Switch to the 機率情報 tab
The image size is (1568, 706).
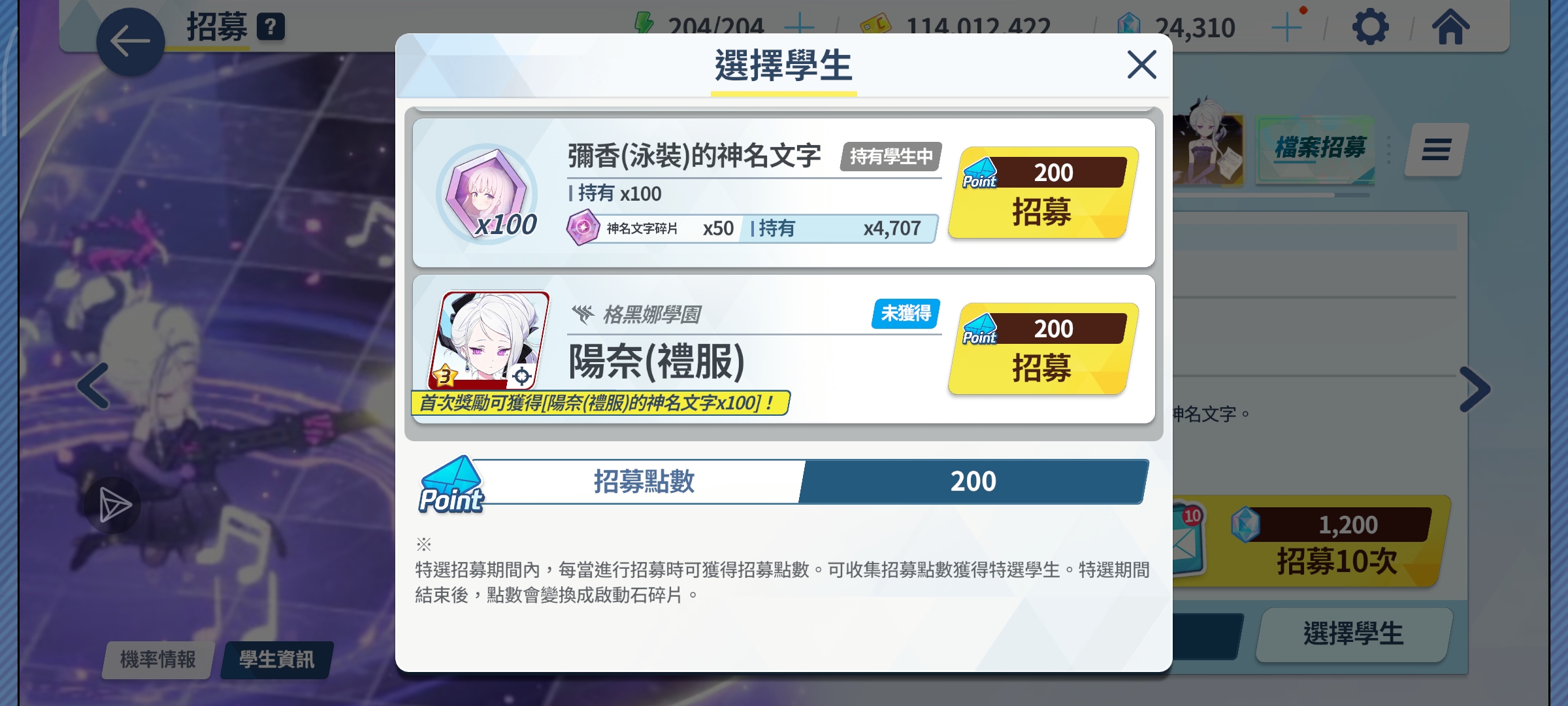[x=158, y=660]
